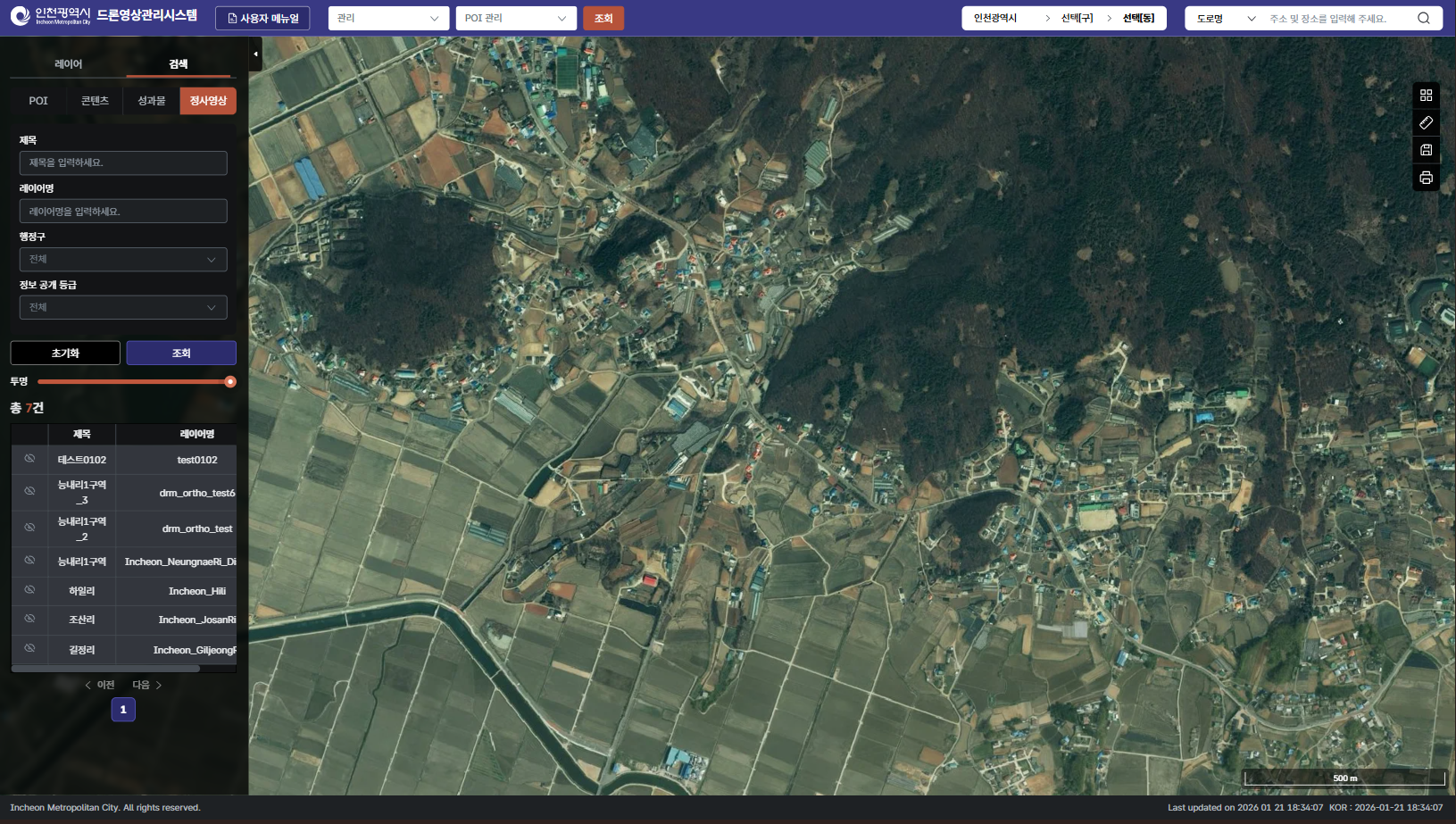Click the 투명 transparency slider handle

(230, 382)
